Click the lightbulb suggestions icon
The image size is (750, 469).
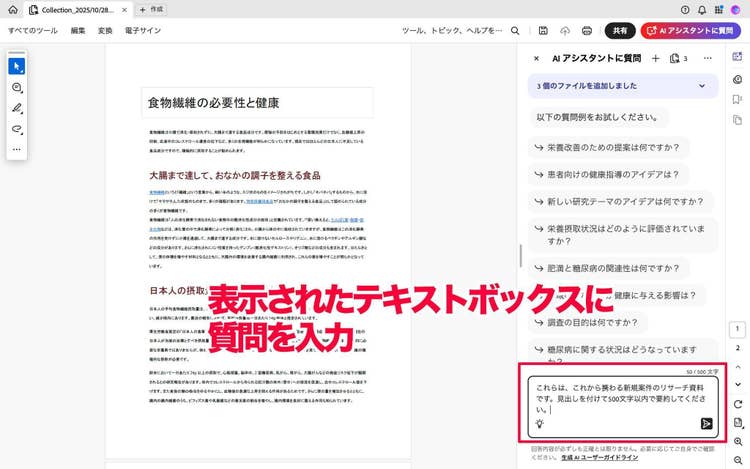[x=540, y=424]
